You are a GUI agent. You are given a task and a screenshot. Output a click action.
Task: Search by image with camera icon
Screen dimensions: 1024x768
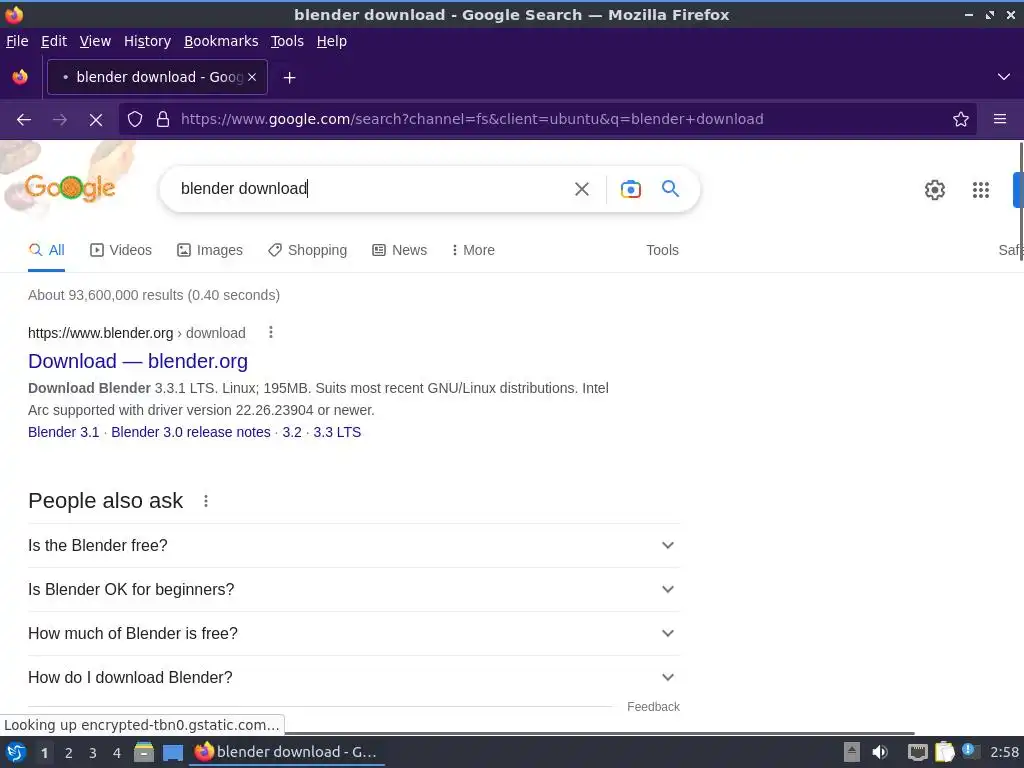tap(630, 189)
